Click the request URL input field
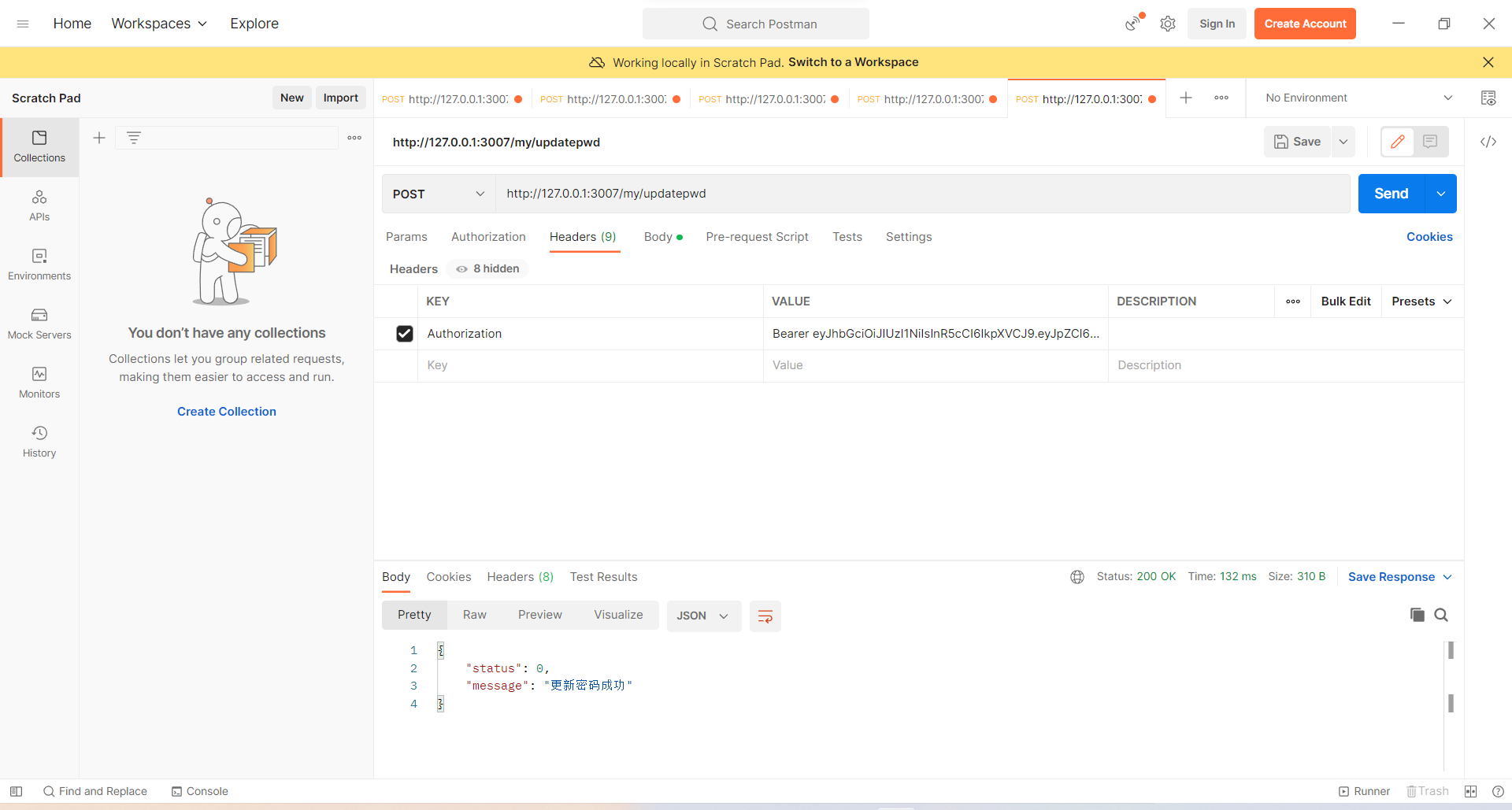 pyautogui.click(x=922, y=194)
